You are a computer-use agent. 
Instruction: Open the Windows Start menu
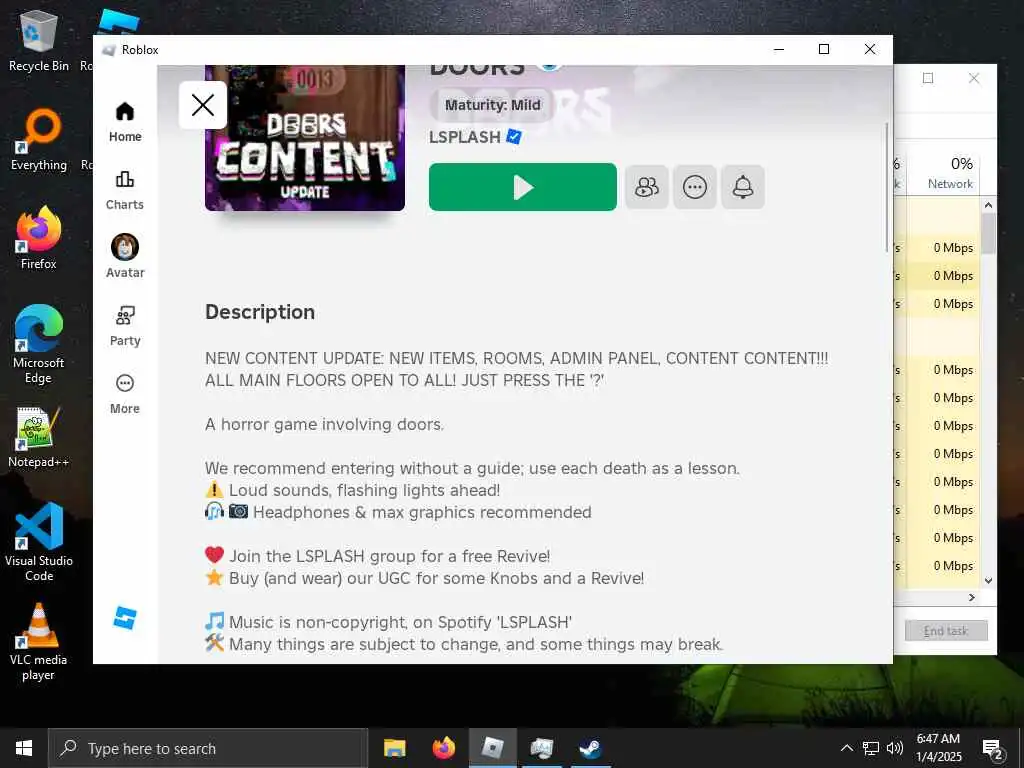pyautogui.click(x=24, y=748)
